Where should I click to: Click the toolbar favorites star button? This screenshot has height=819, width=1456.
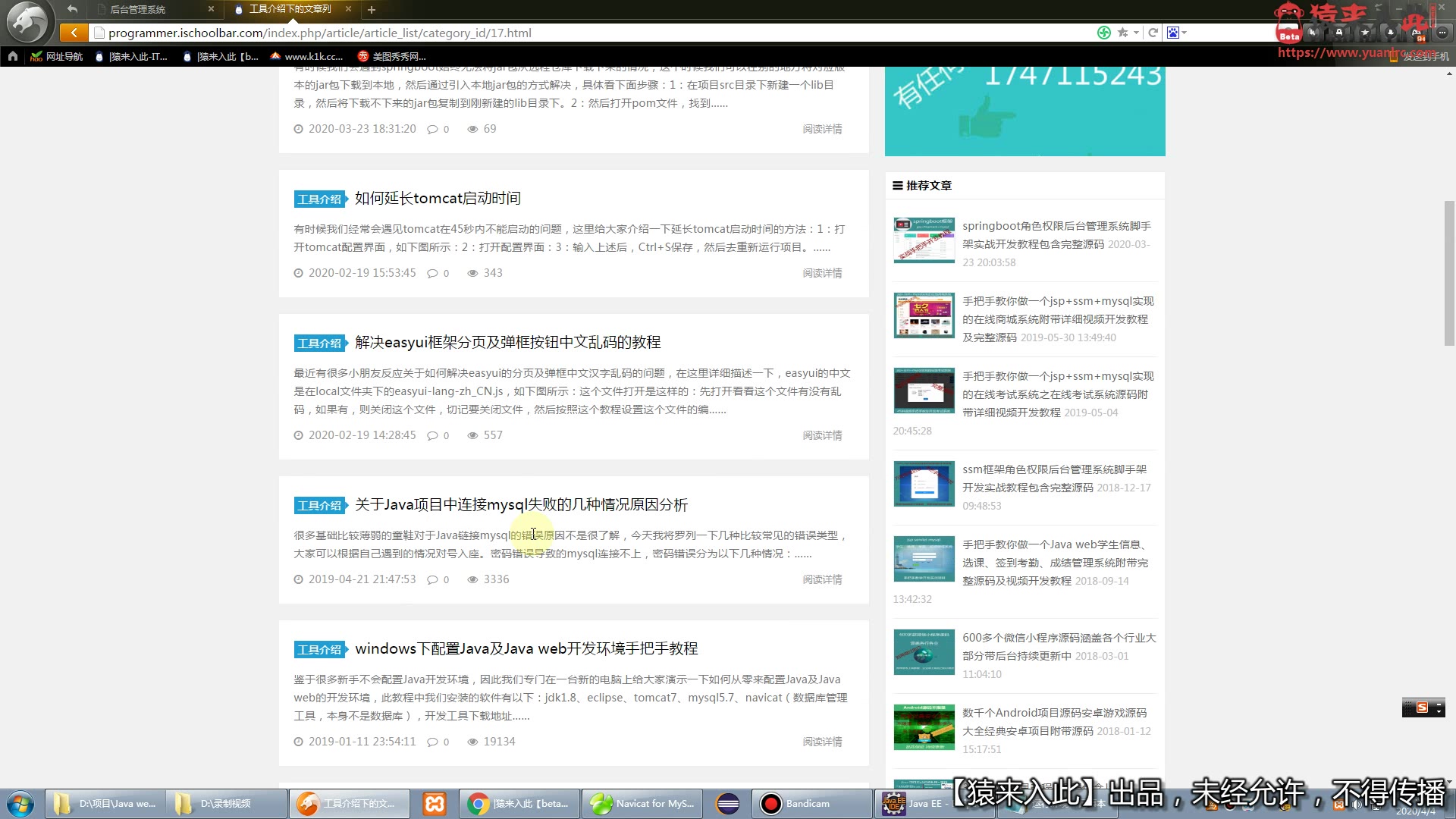click(x=1365, y=33)
